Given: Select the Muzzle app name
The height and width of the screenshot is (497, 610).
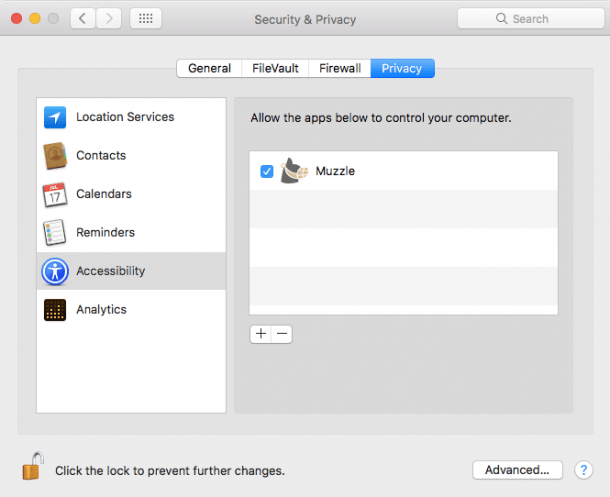Looking at the screenshot, I should [335, 171].
